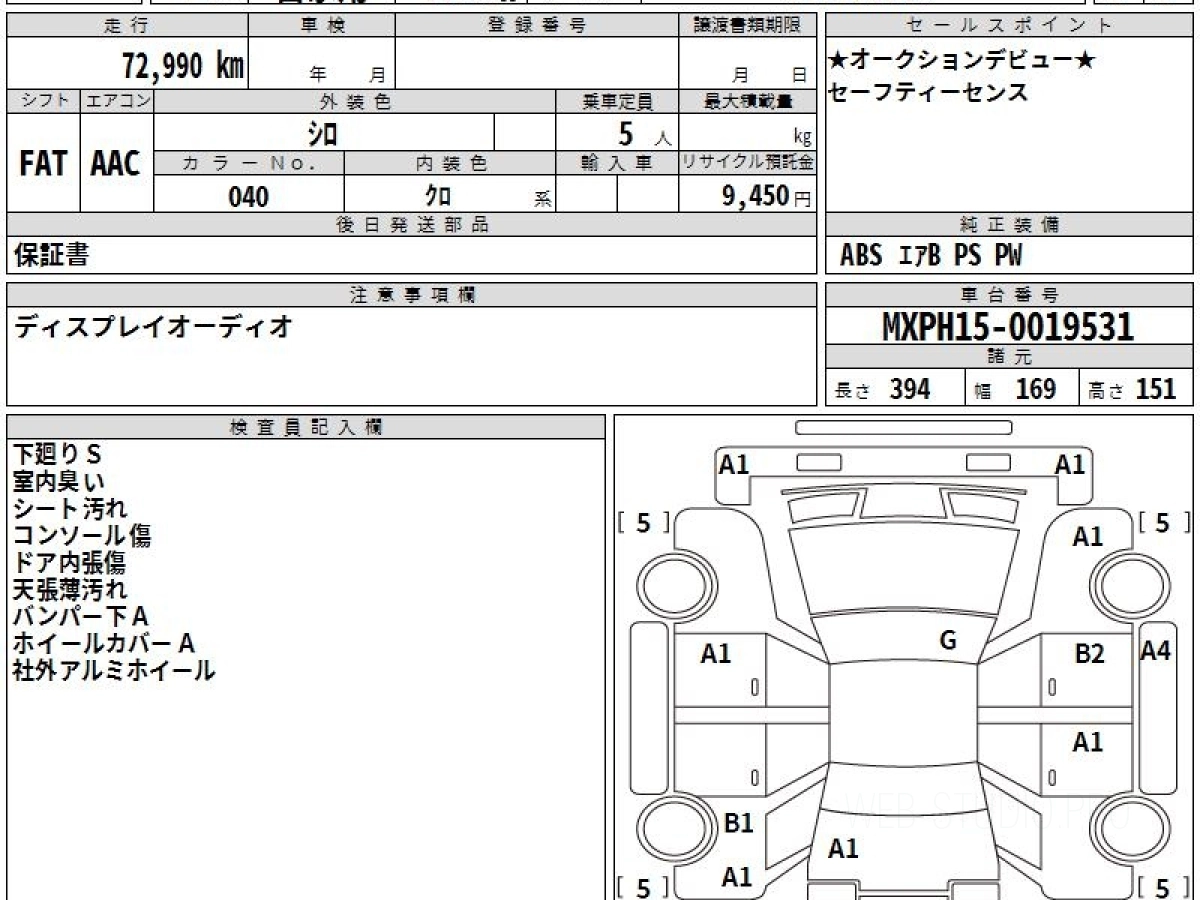
Task: Click the バンパー下 A note
Action: (x=80, y=616)
